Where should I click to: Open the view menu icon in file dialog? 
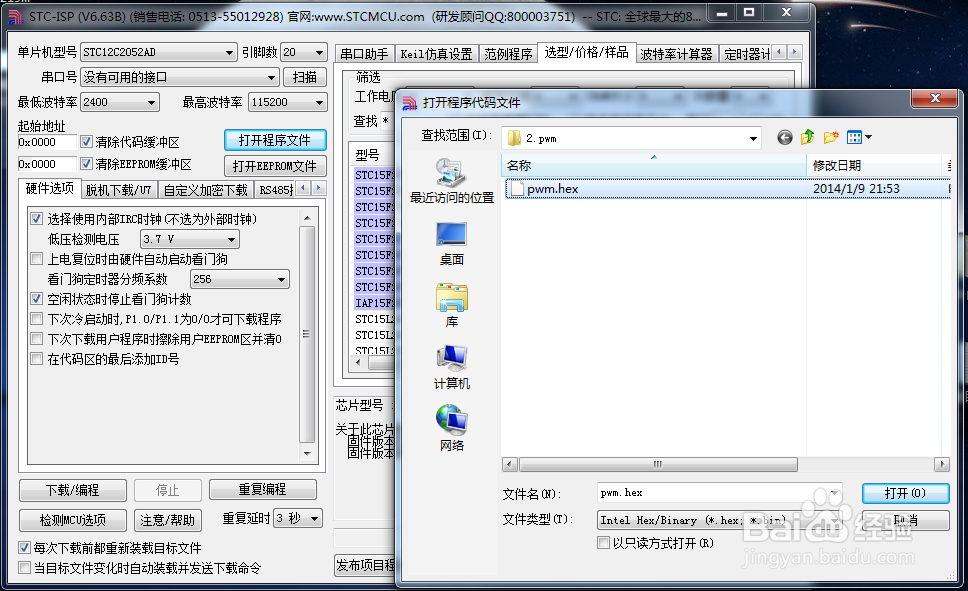(x=859, y=138)
